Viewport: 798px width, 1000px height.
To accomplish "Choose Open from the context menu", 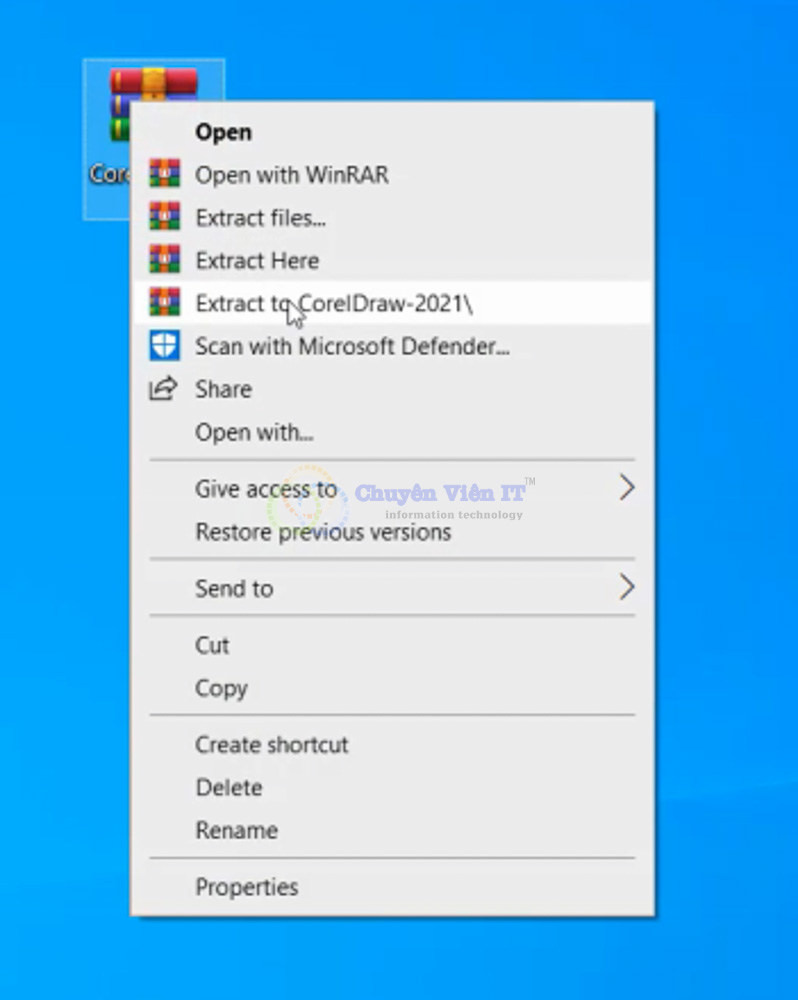I will coord(223,132).
